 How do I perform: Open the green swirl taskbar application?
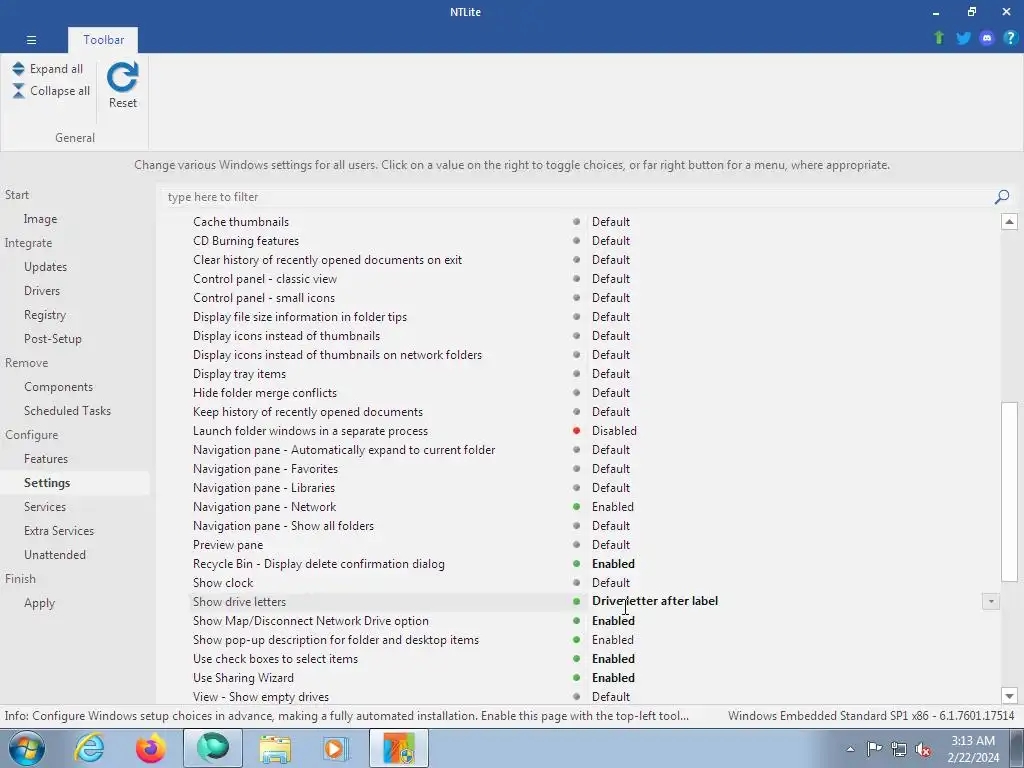[213, 748]
